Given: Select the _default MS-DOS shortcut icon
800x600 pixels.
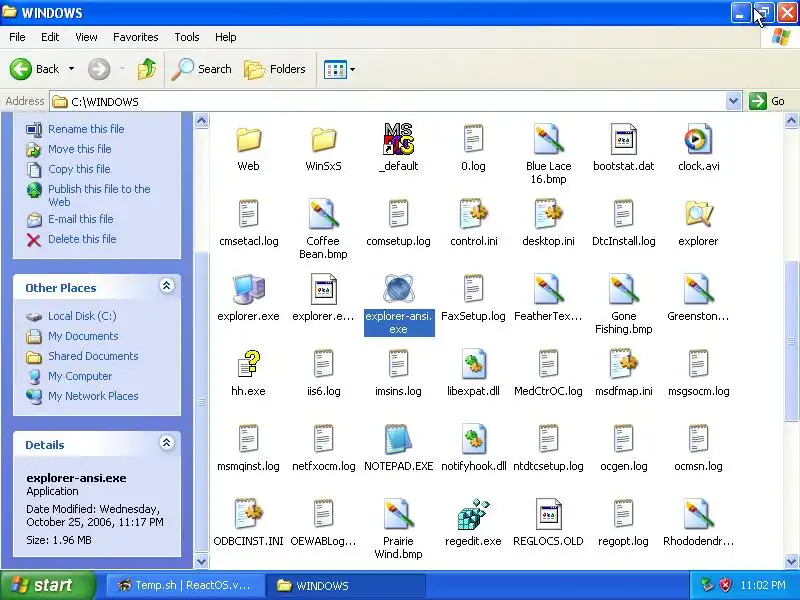Looking at the screenshot, I should coord(398,139).
